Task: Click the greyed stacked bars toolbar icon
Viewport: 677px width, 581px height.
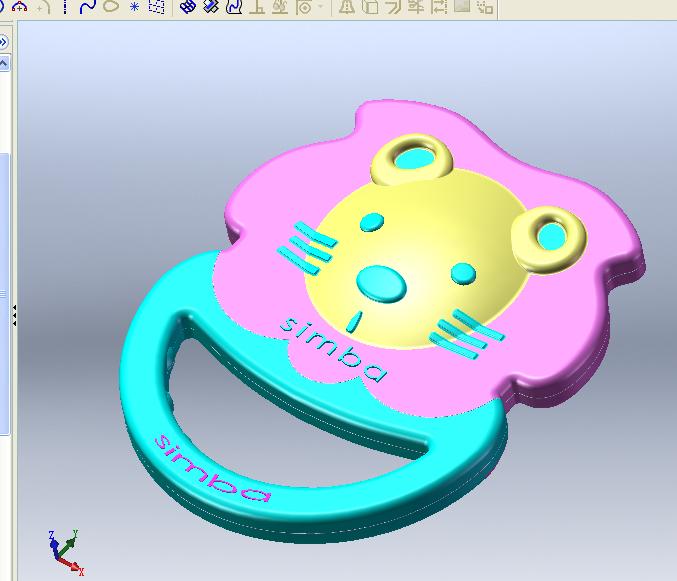Action: click(x=416, y=6)
